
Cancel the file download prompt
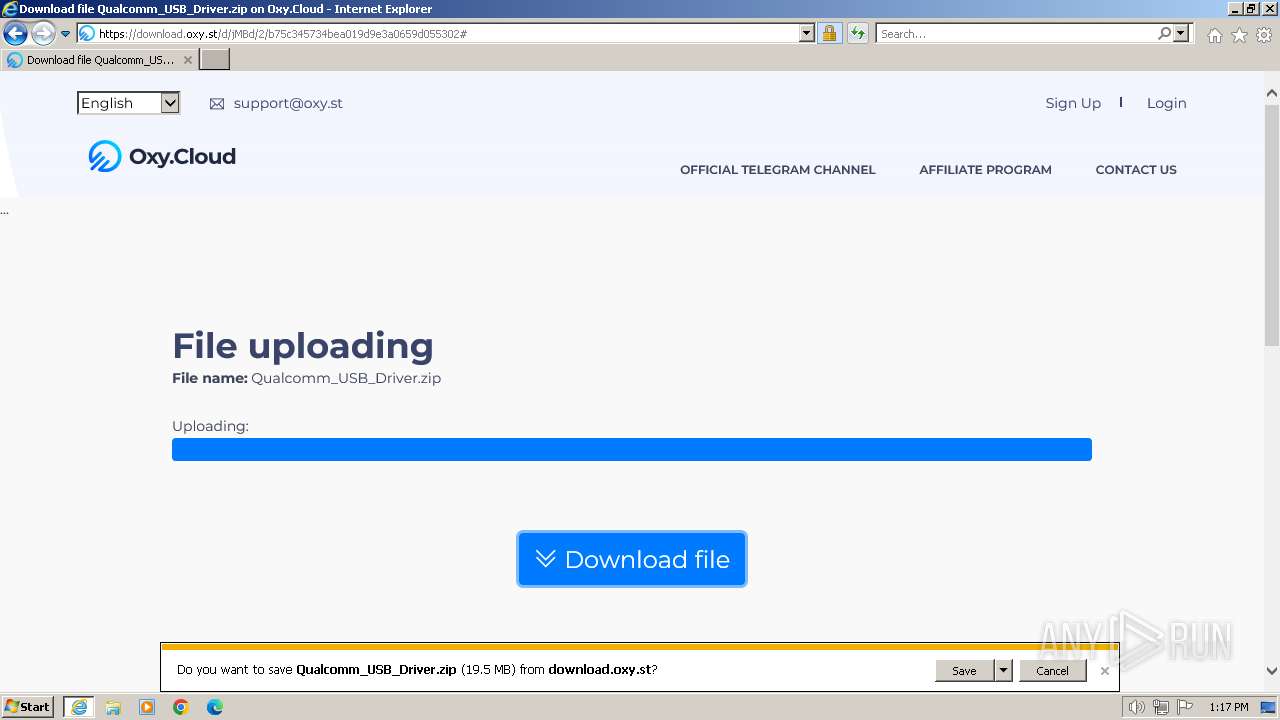[x=1052, y=671]
